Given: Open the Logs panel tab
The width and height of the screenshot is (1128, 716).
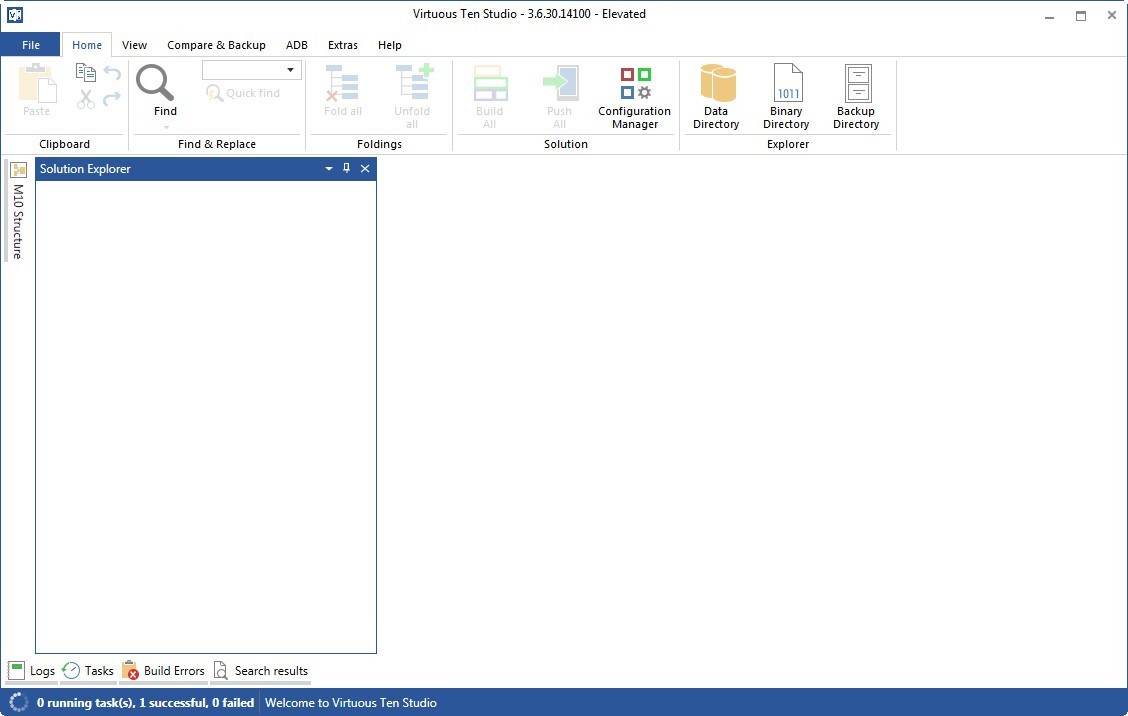Looking at the screenshot, I should click(x=32, y=671).
